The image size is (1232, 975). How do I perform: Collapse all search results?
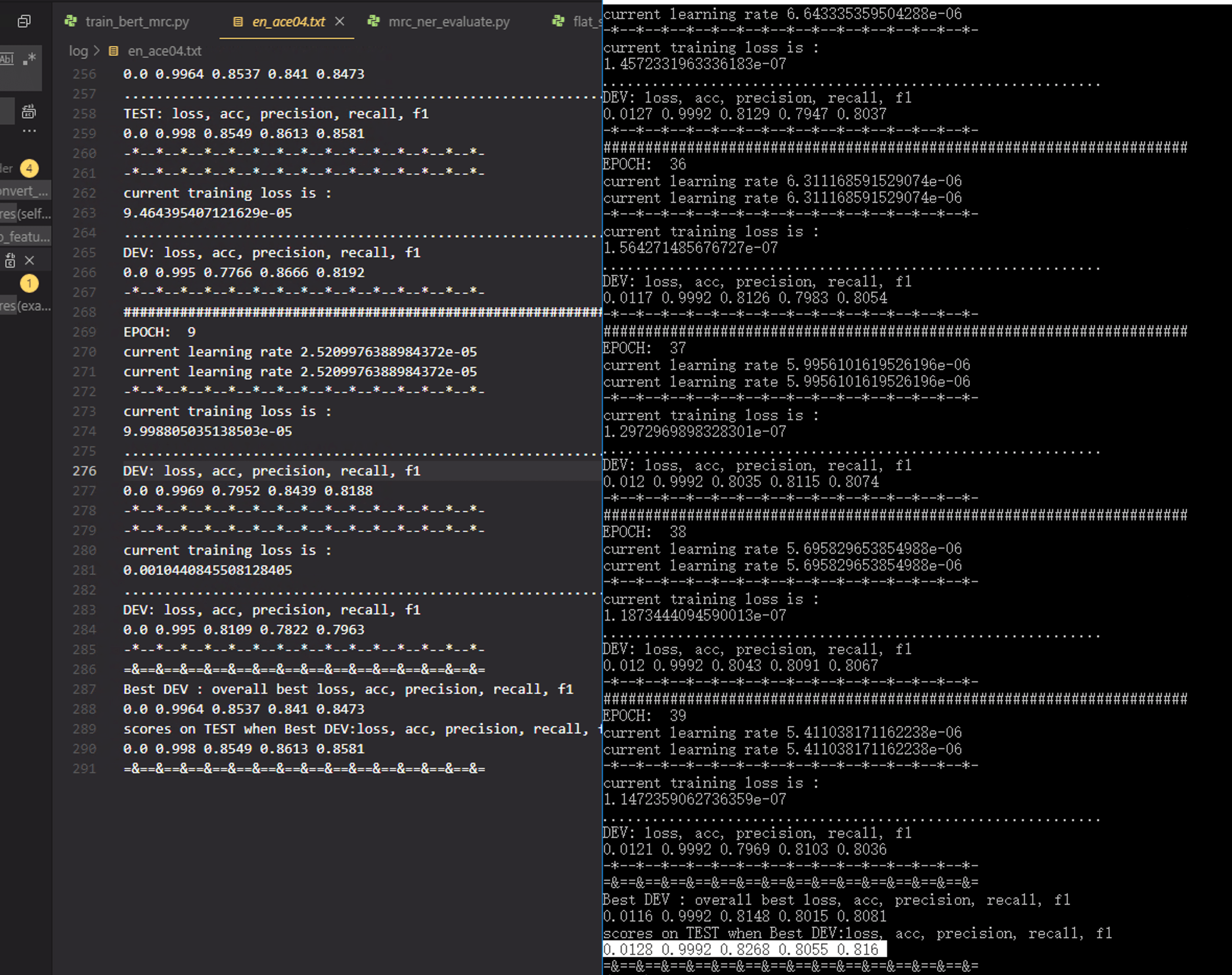[24, 22]
